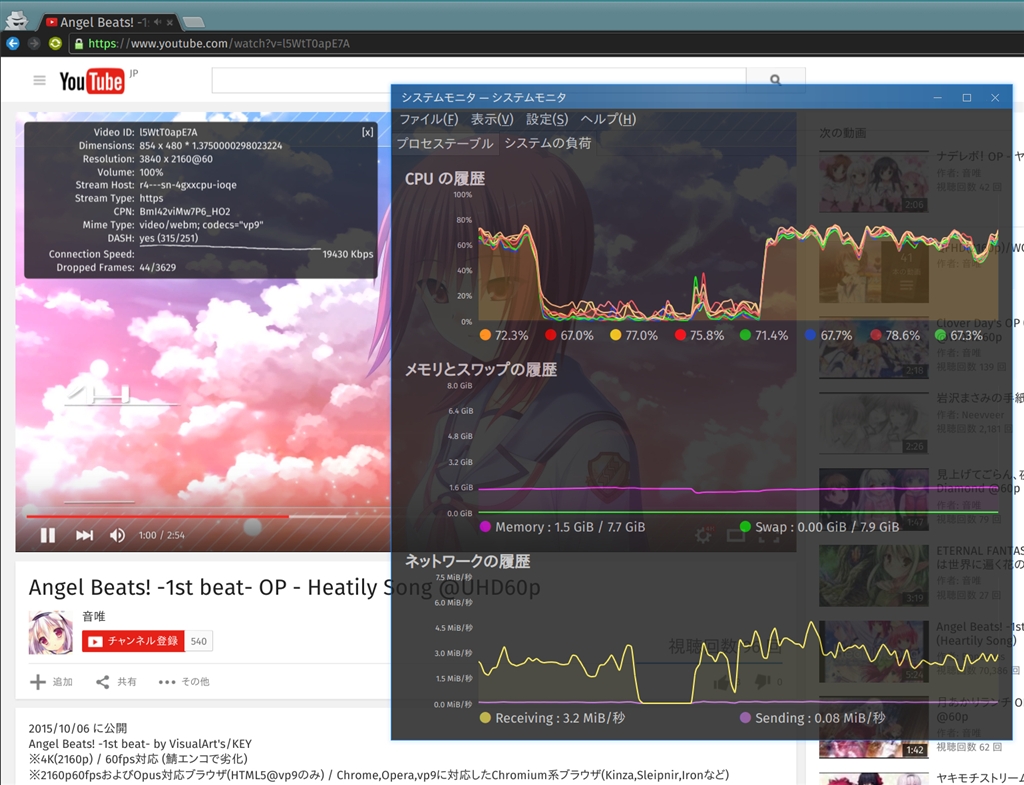The height and width of the screenshot is (785, 1024).
Task: Go forward with the browser forward arrow
Action: [x=34, y=43]
